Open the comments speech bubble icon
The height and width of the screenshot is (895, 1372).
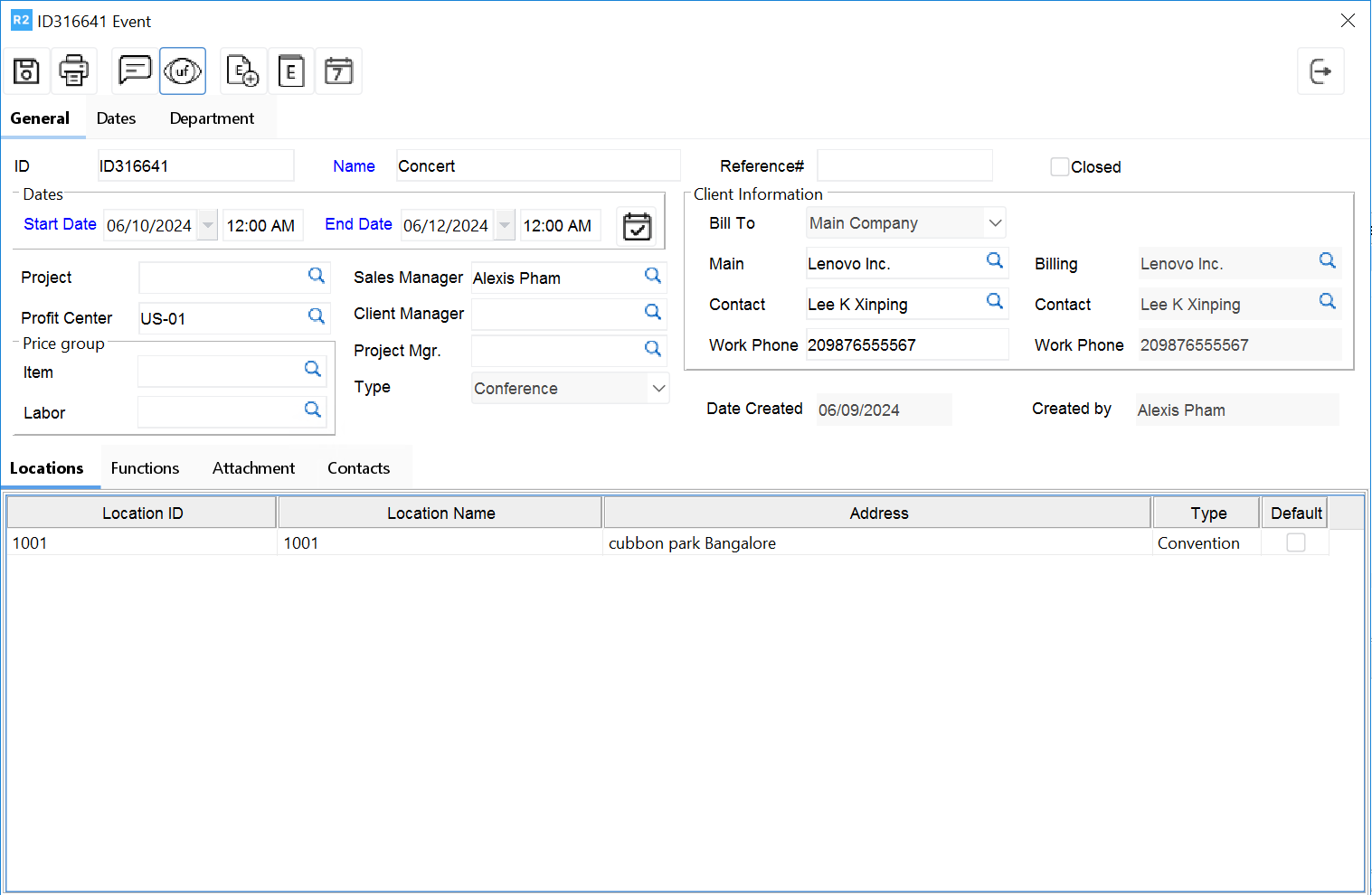pyautogui.click(x=135, y=71)
